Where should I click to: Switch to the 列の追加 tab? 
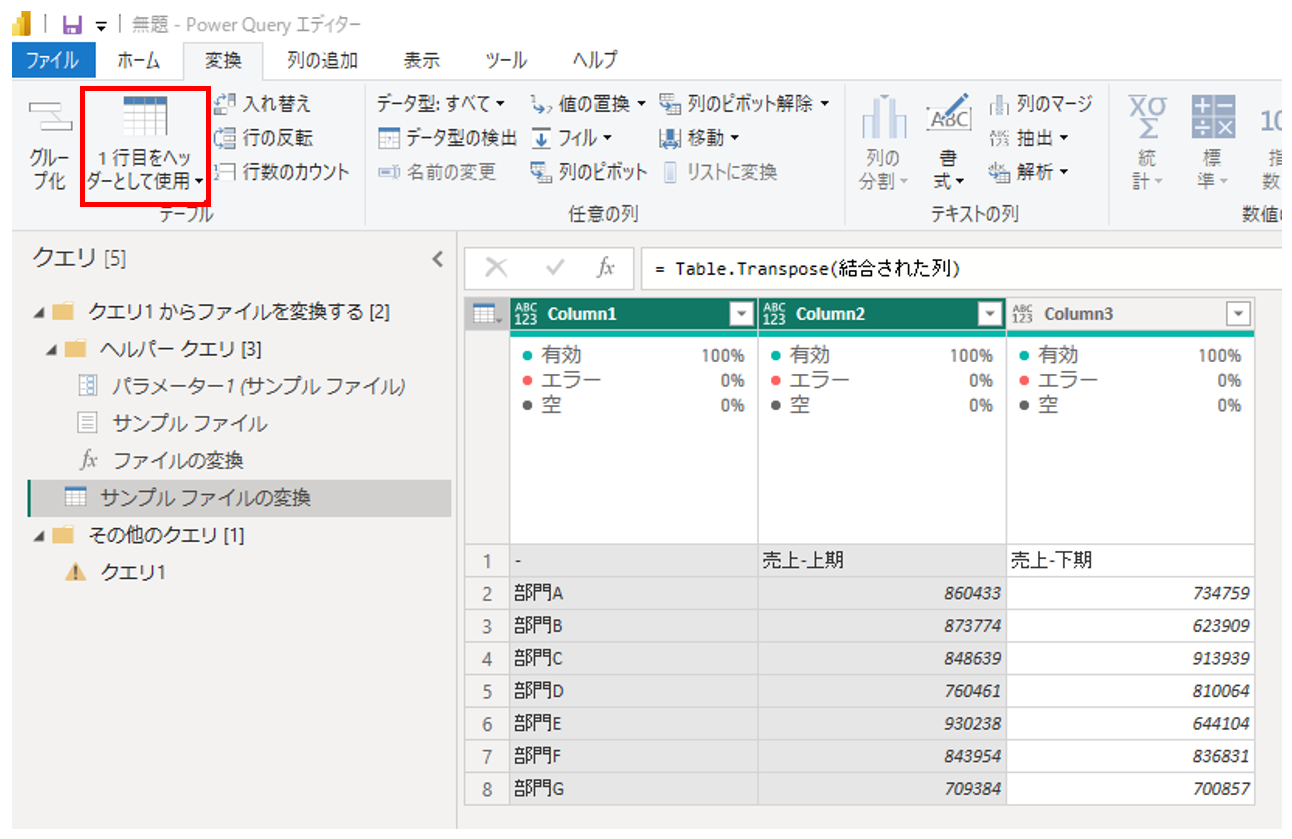[x=322, y=60]
